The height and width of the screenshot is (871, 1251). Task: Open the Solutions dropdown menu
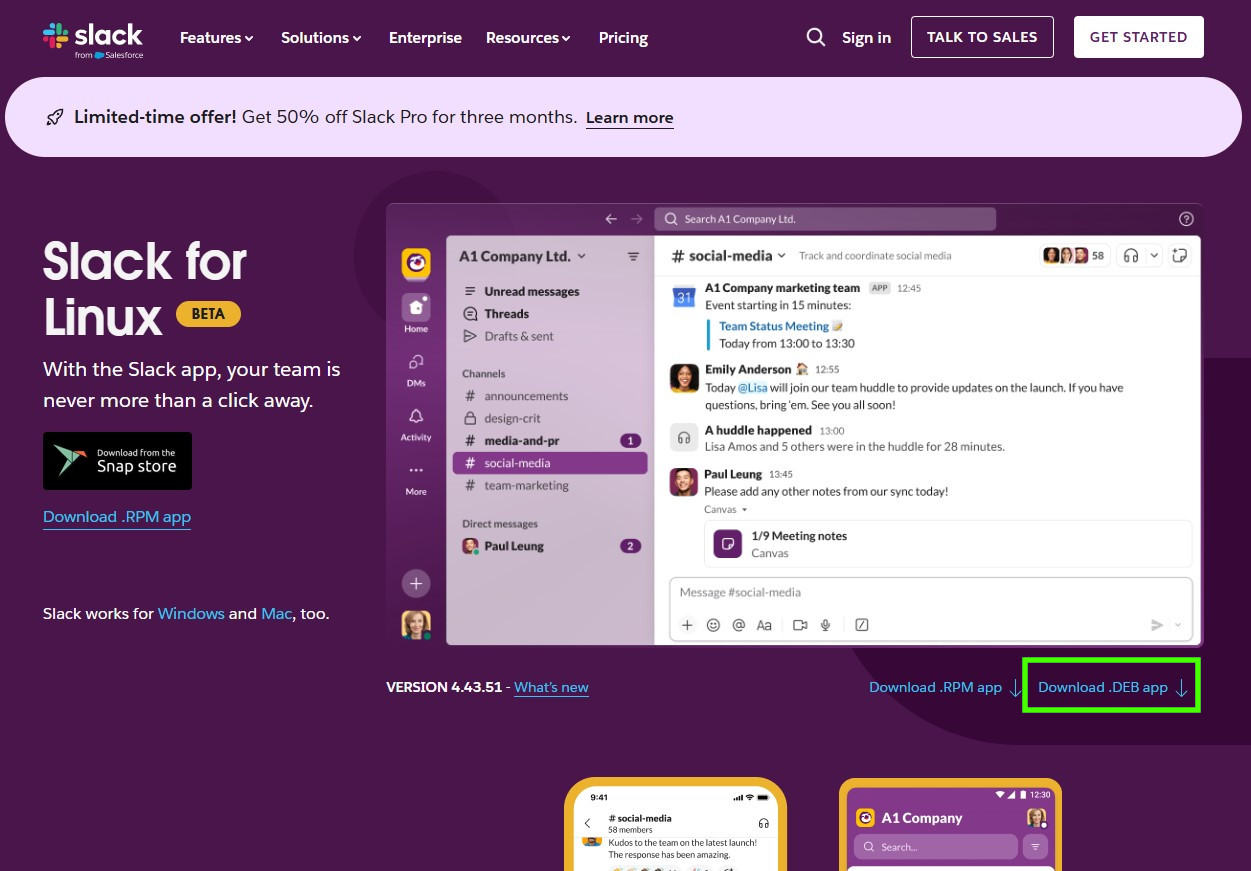coord(321,38)
